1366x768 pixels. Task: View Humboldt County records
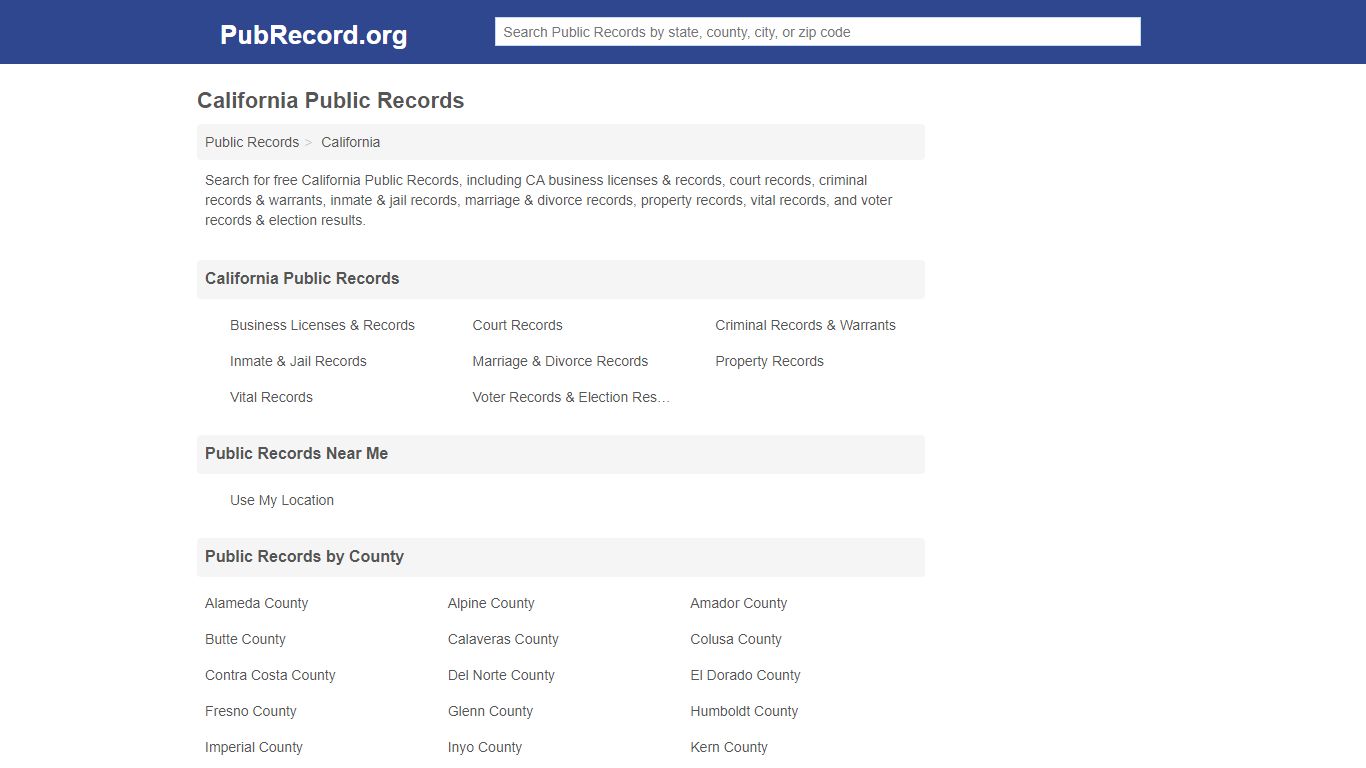[744, 711]
